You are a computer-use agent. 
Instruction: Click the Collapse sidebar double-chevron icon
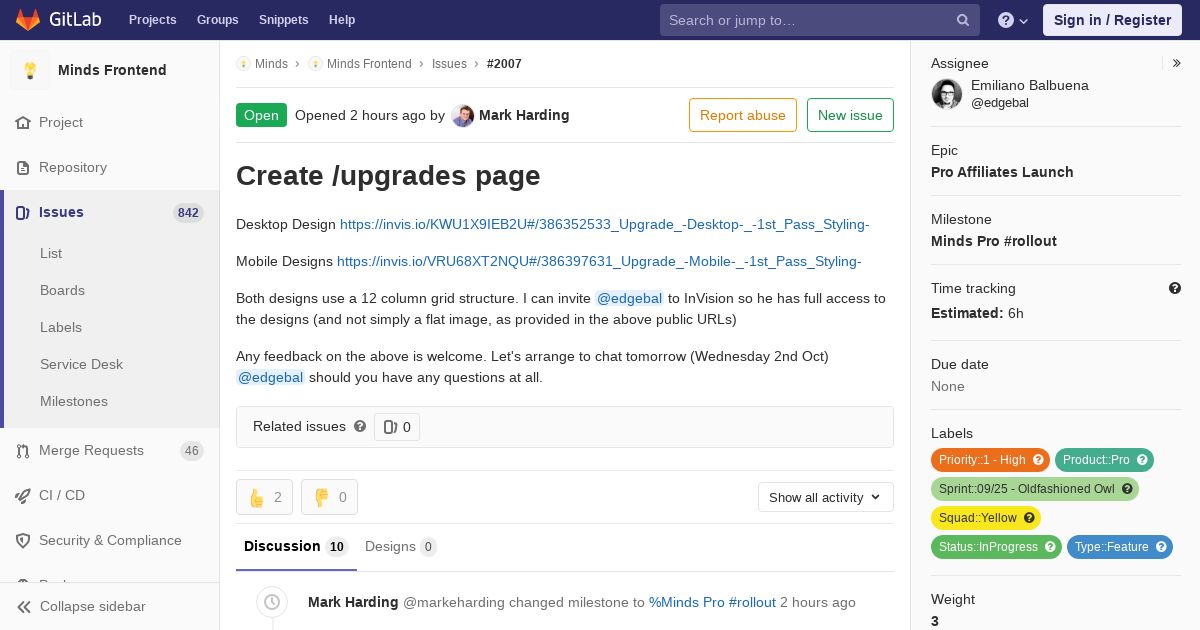[x=24, y=607]
